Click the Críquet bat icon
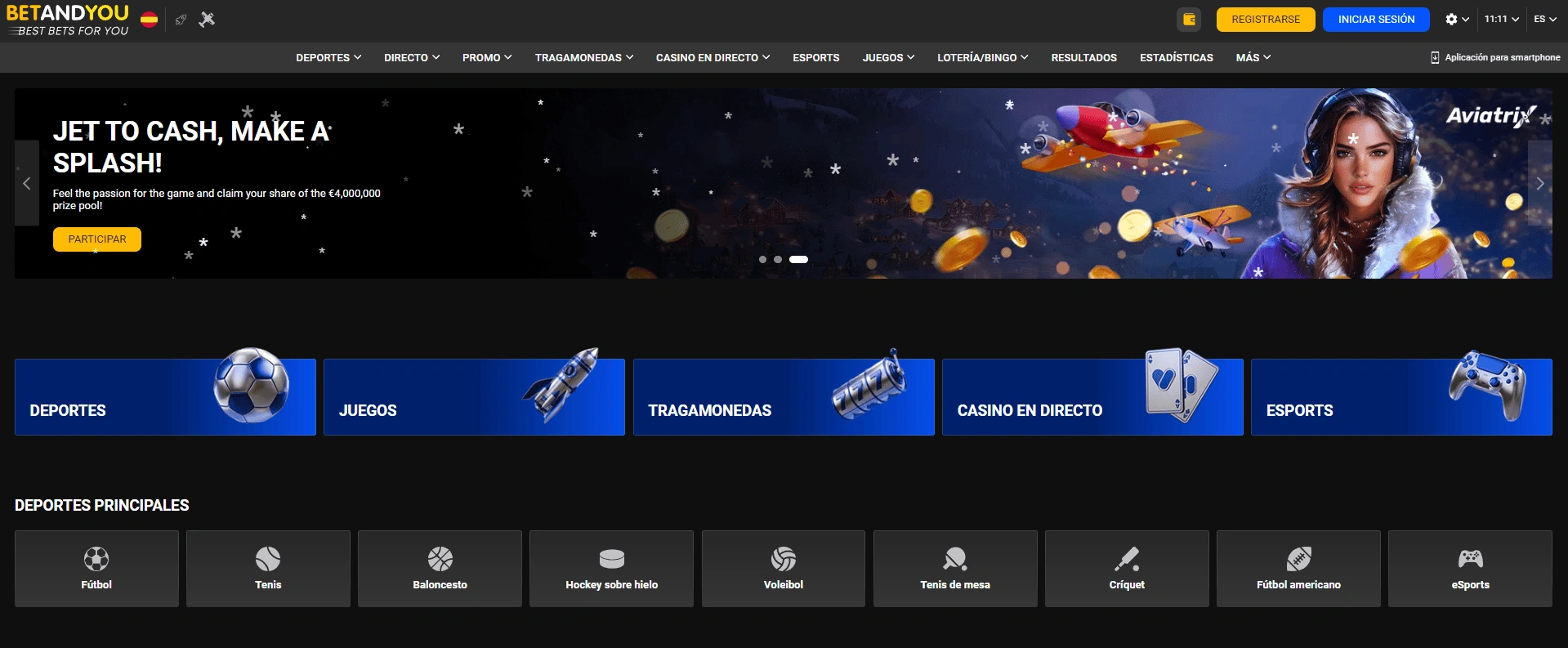 click(x=1127, y=559)
